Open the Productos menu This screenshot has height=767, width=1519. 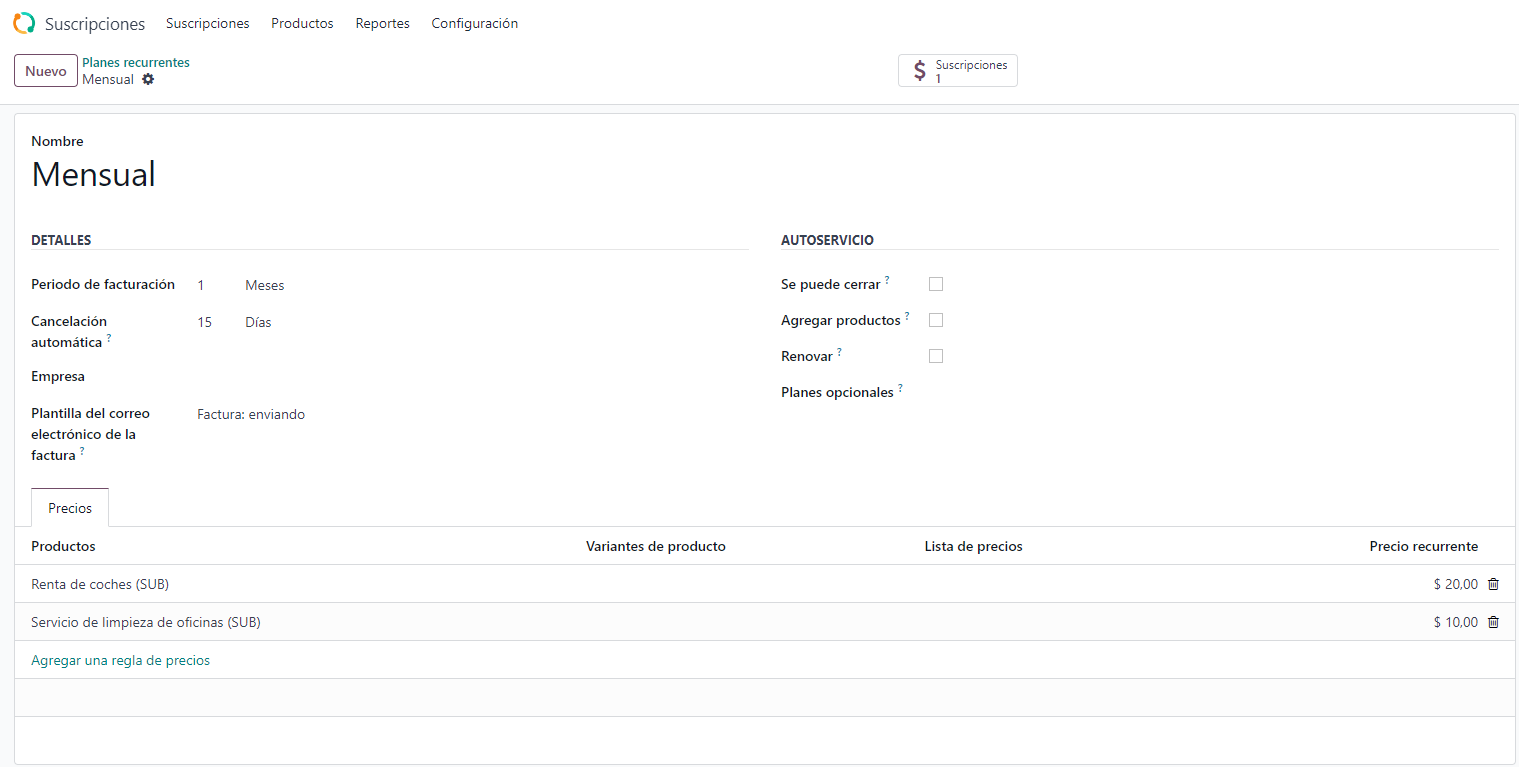(x=302, y=23)
